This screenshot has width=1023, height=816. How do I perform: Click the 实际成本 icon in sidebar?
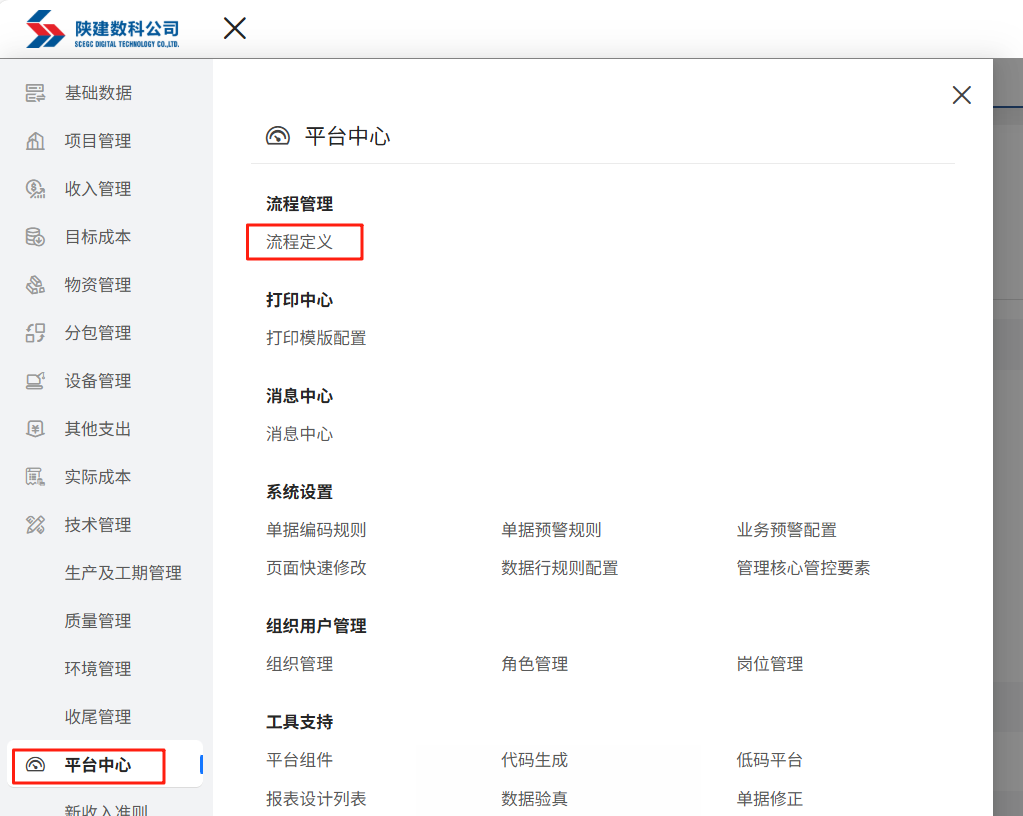pyautogui.click(x=35, y=477)
